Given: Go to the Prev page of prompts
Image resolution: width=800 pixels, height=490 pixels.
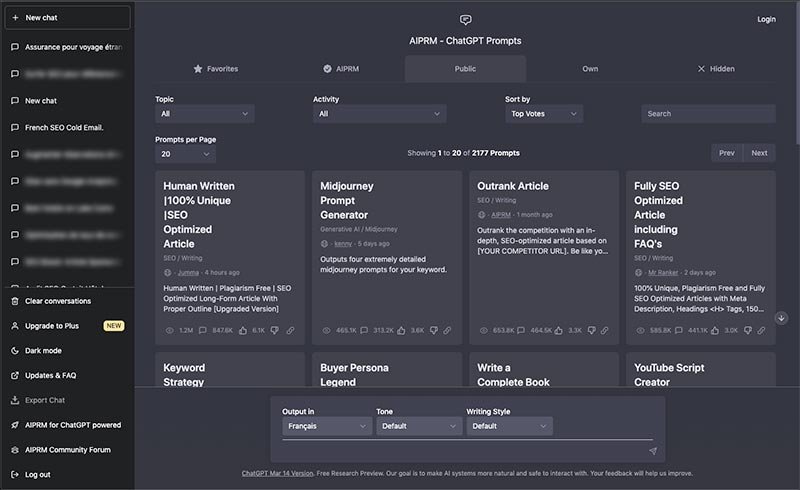Looking at the screenshot, I should click(x=727, y=153).
